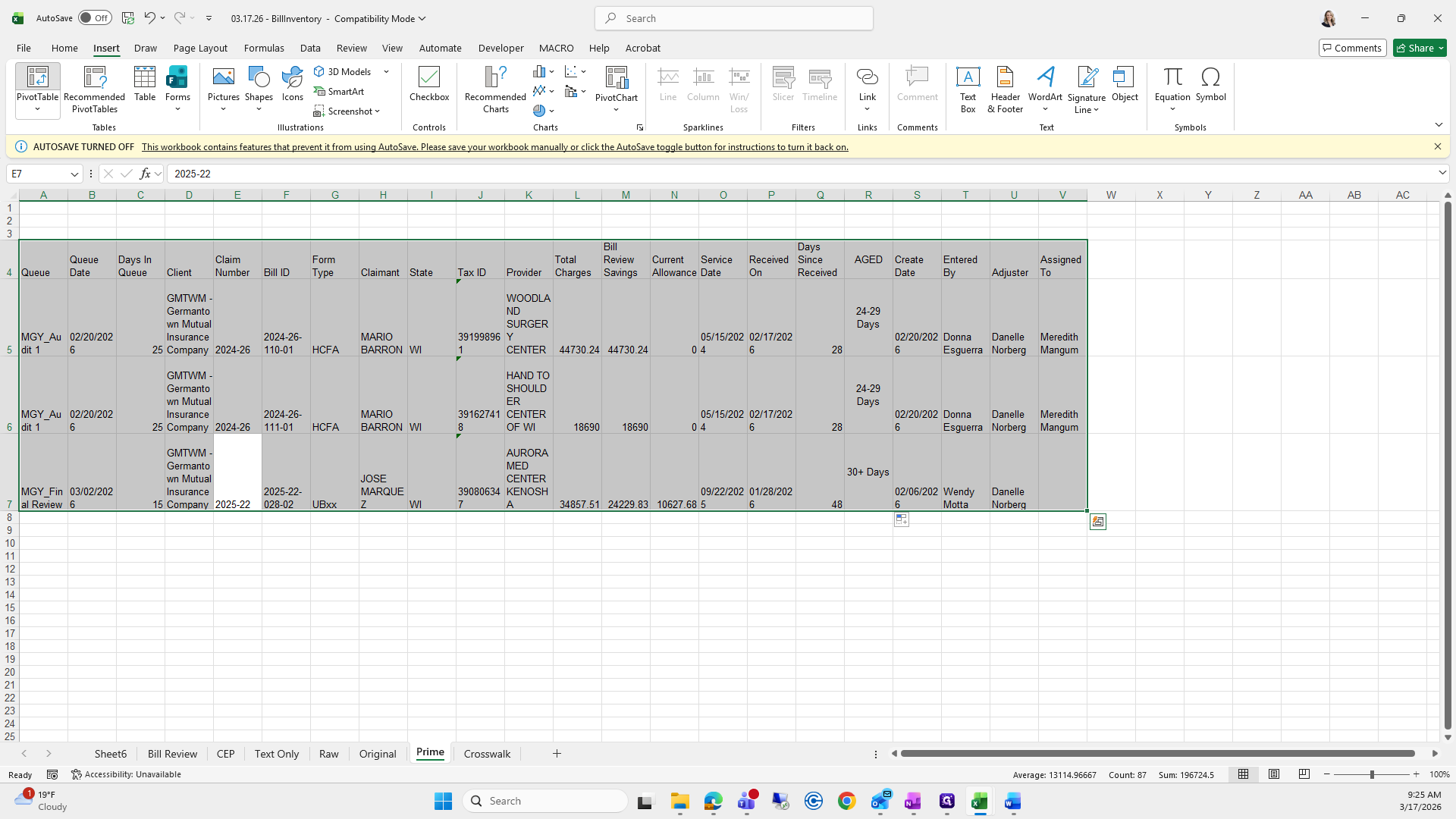Click the SmartArt button
This screenshot has width=1456, height=819.
339,91
